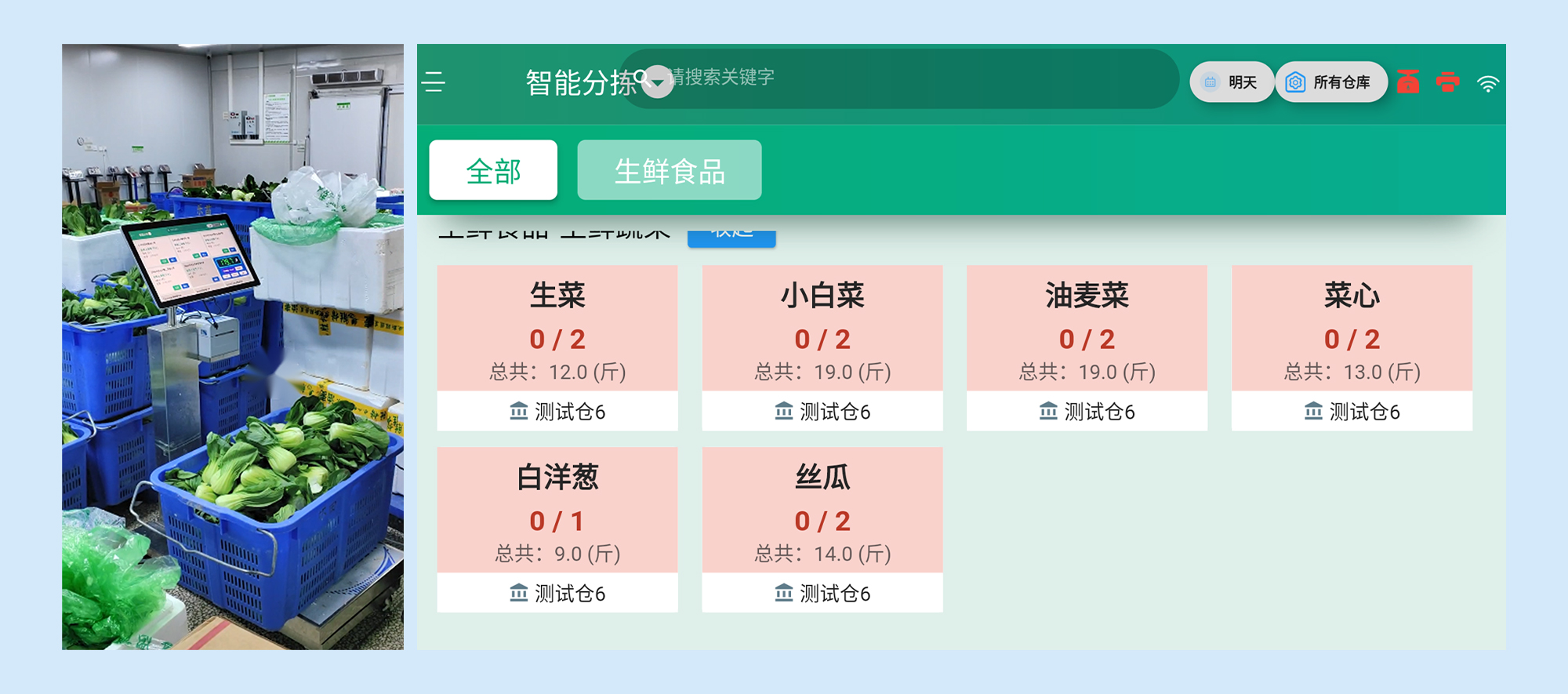Click the red printer icon
Screen dimensions: 1568x694
pyautogui.click(x=1447, y=82)
